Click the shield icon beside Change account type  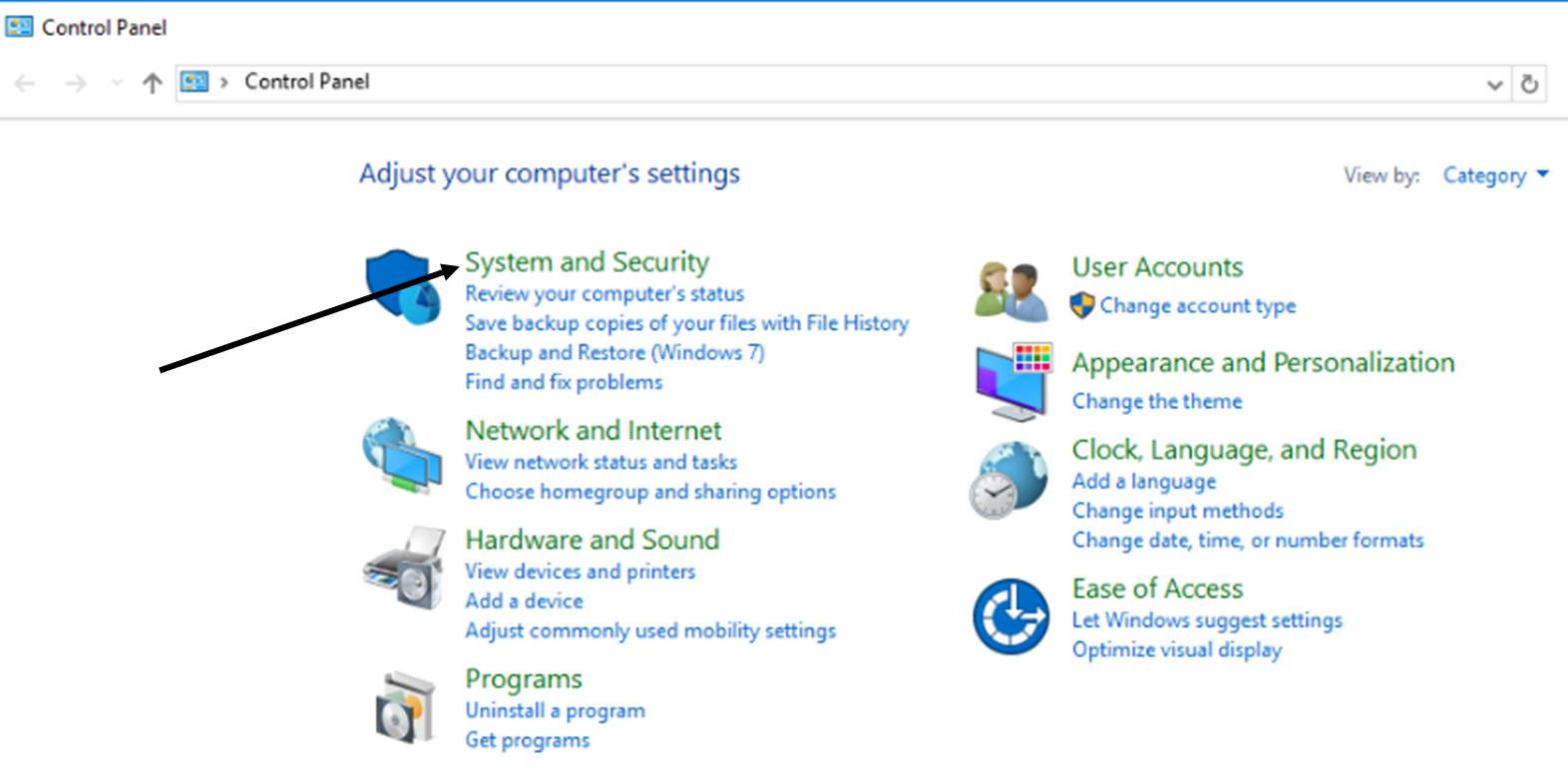click(1082, 305)
